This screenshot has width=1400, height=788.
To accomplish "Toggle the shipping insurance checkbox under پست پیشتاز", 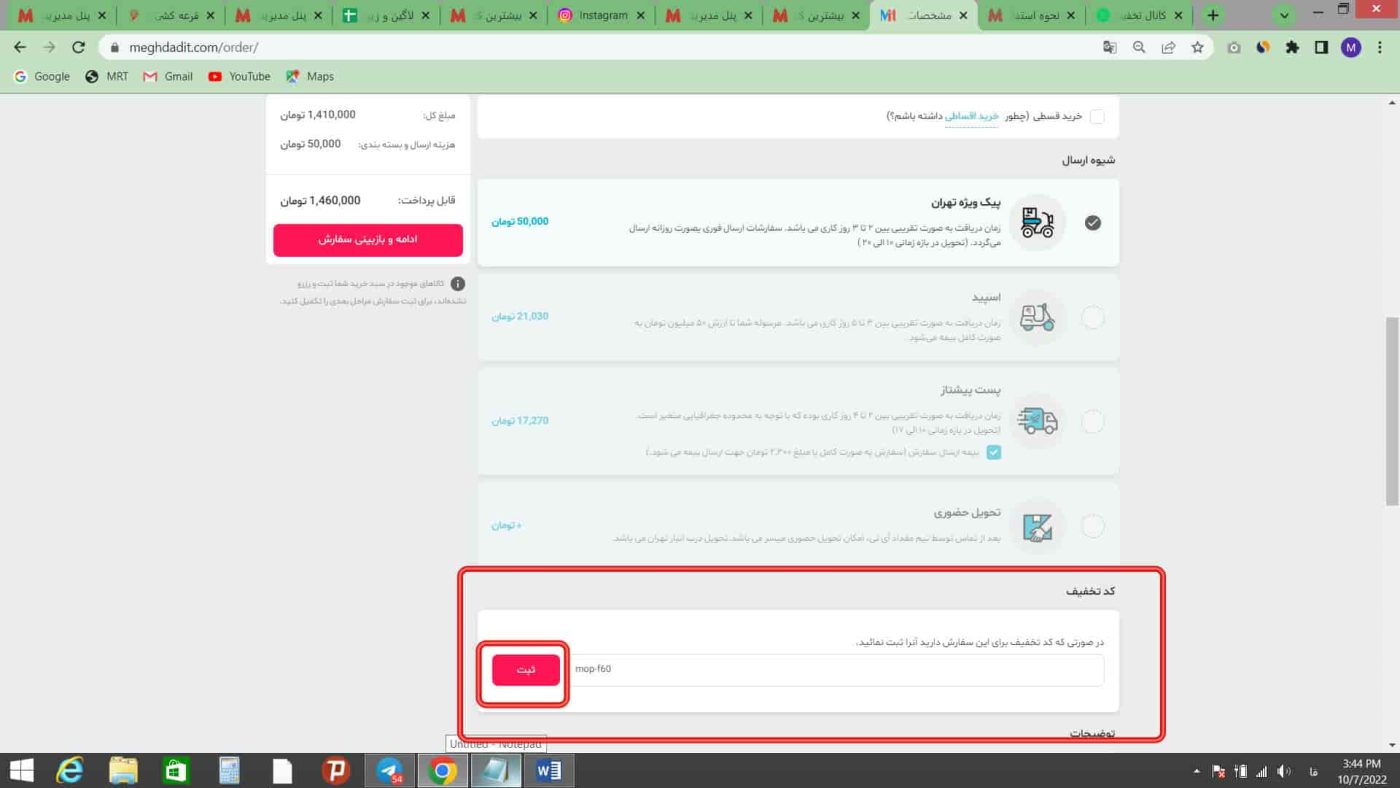I will click(x=993, y=452).
